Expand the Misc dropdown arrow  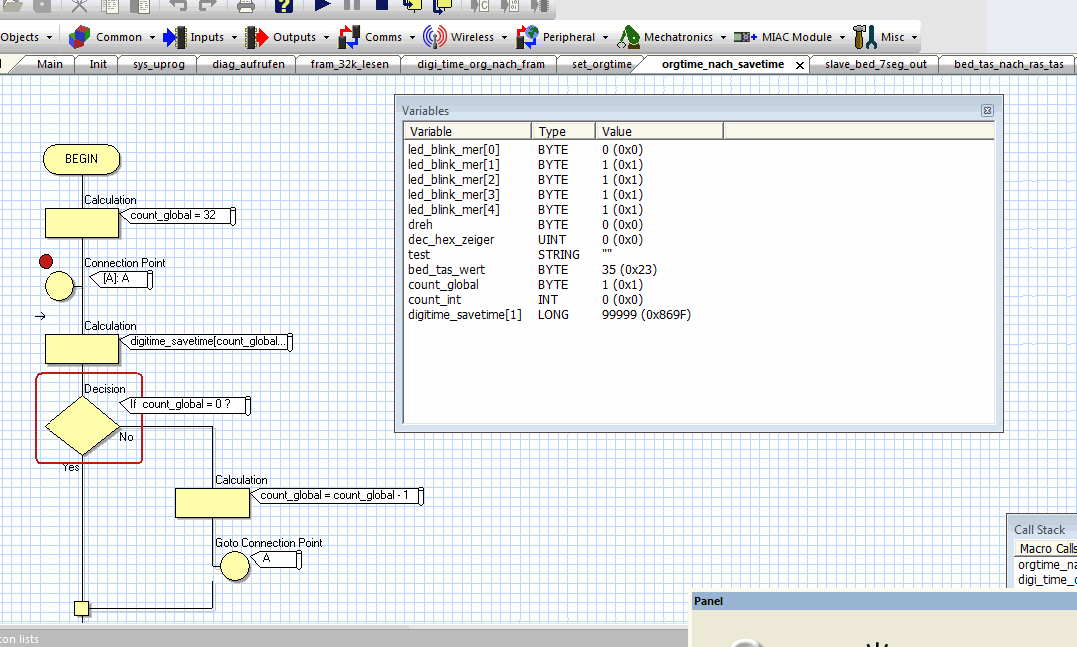click(x=914, y=38)
